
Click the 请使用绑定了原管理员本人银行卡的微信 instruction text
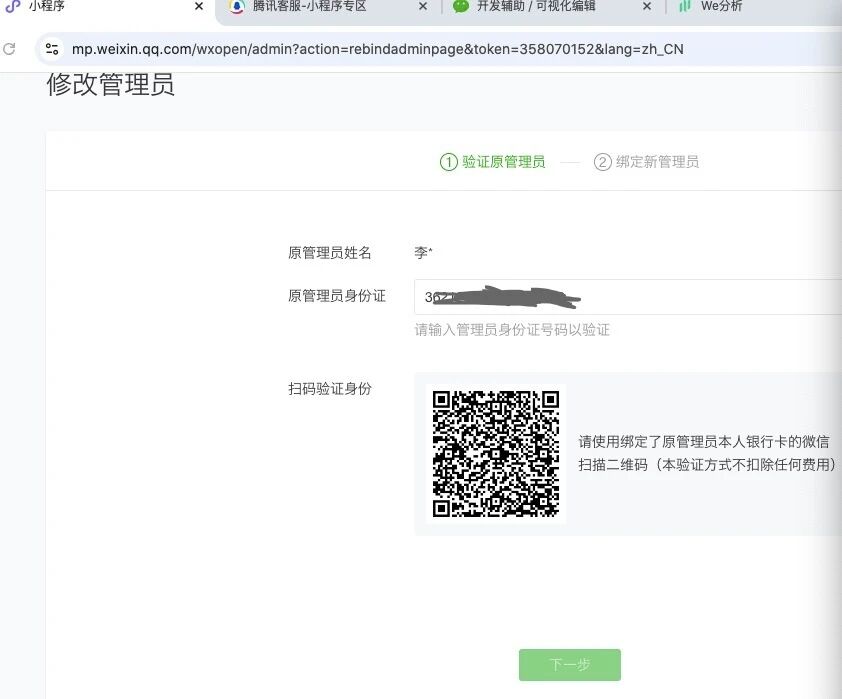coord(704,442)
